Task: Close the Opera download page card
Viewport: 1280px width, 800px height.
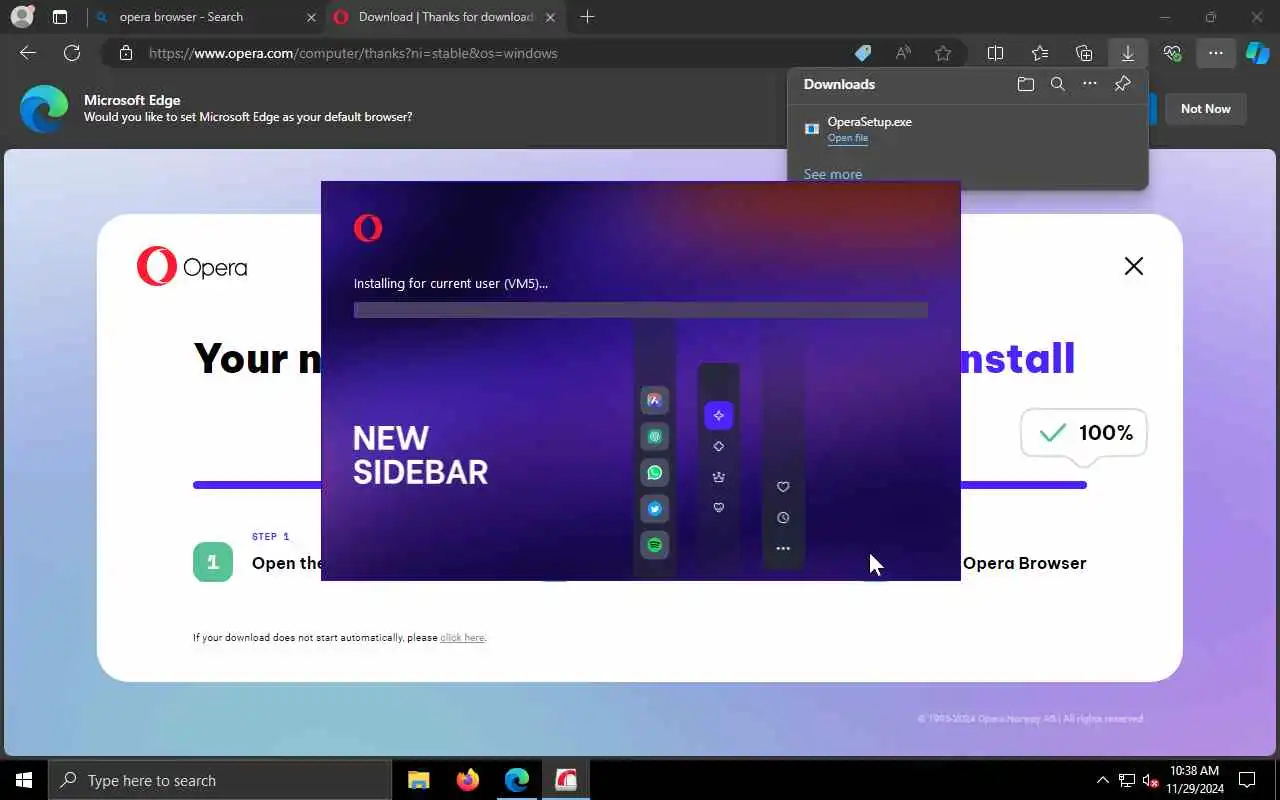Action: (1133, 266)
